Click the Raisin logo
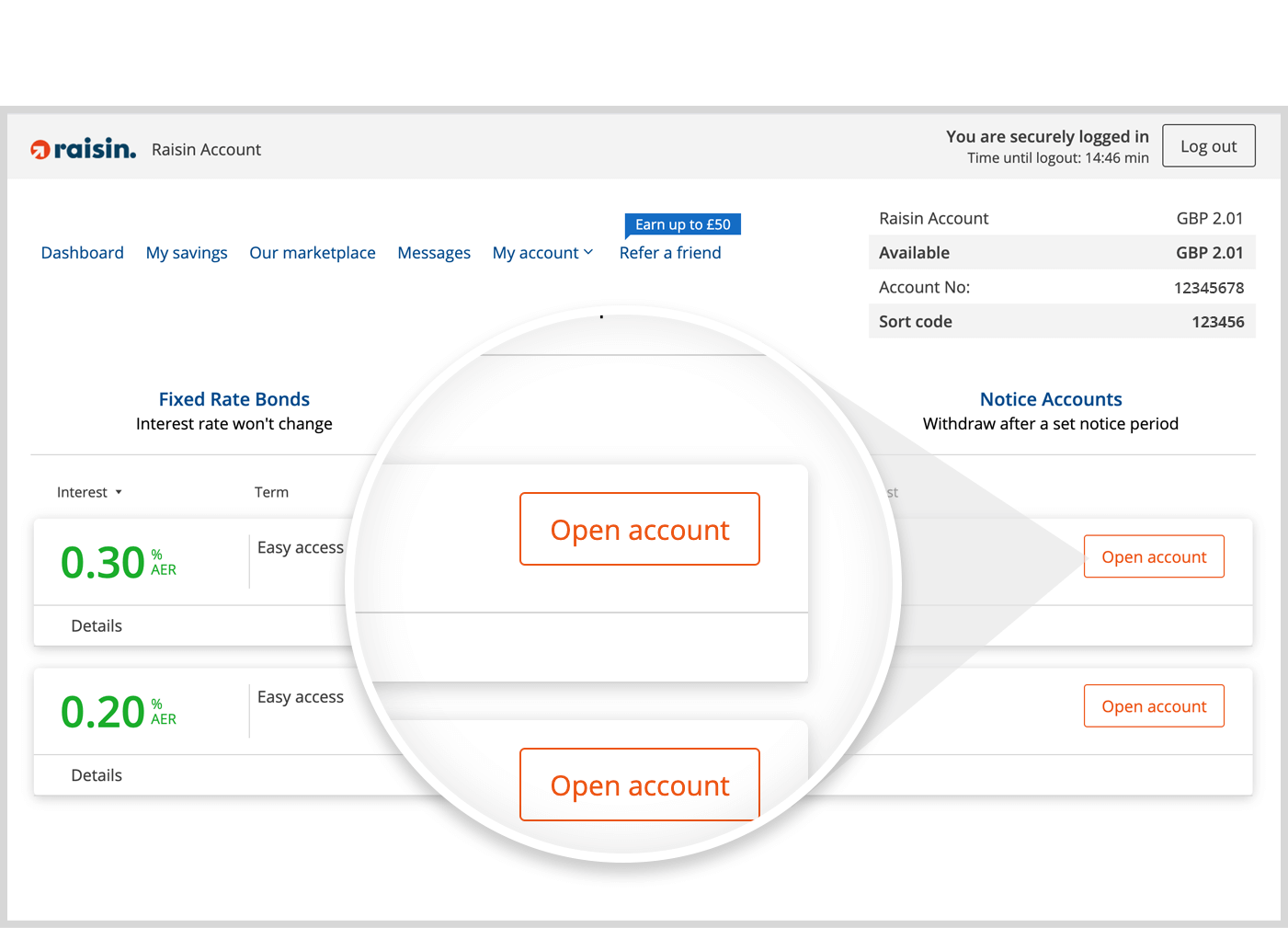Screen dimensions: 1288x928 point(83,148)
